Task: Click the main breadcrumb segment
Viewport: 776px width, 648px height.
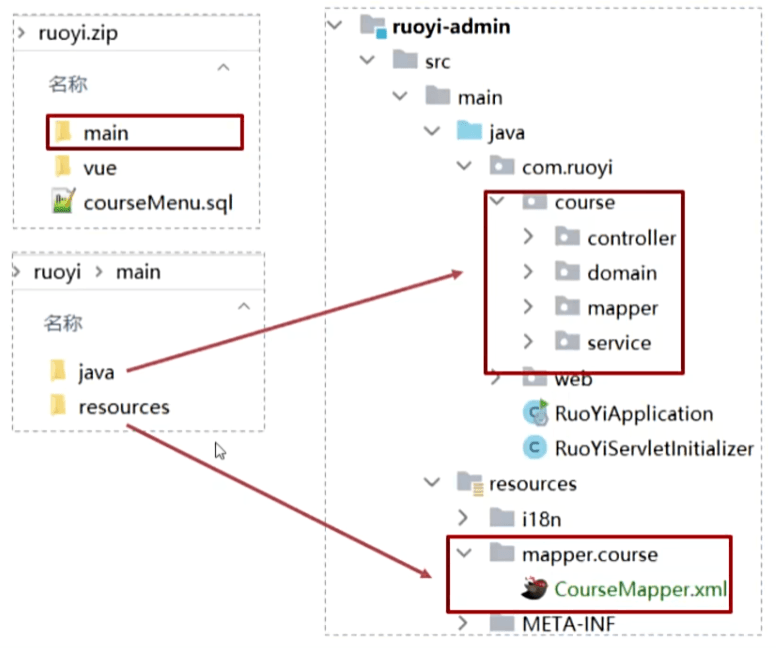Action: click(139, 272)
